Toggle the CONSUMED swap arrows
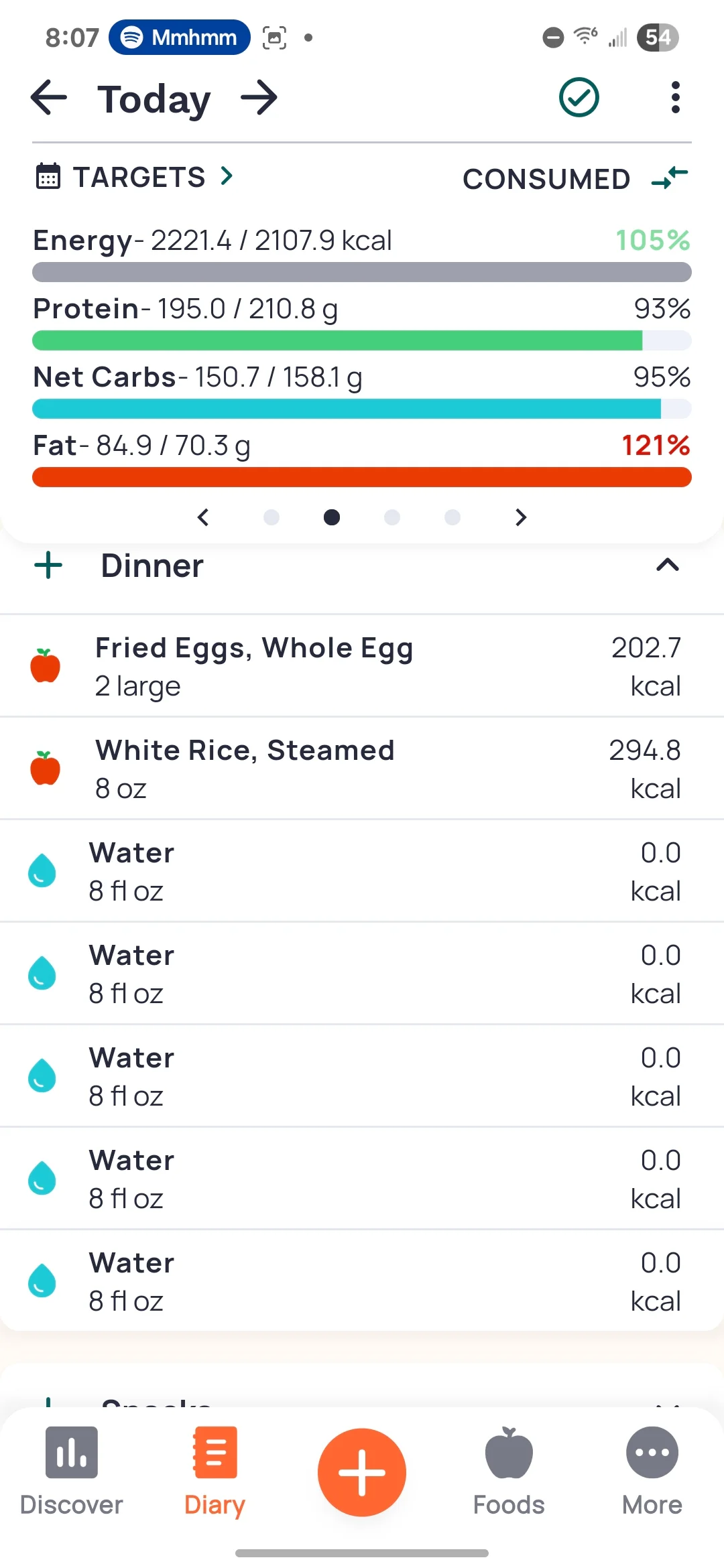 click(669, 178)
